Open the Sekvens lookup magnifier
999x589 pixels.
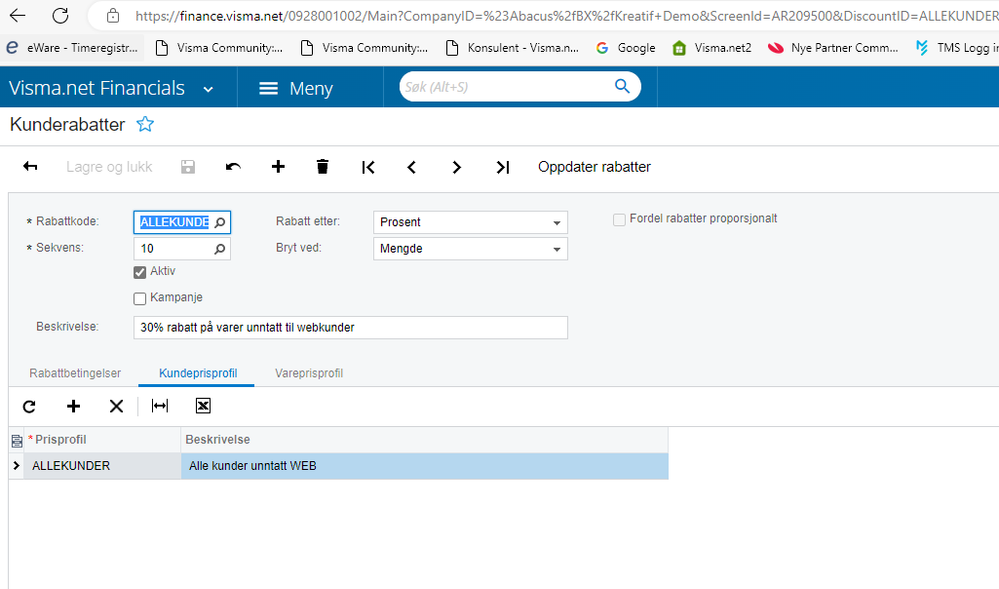(220, 249)
